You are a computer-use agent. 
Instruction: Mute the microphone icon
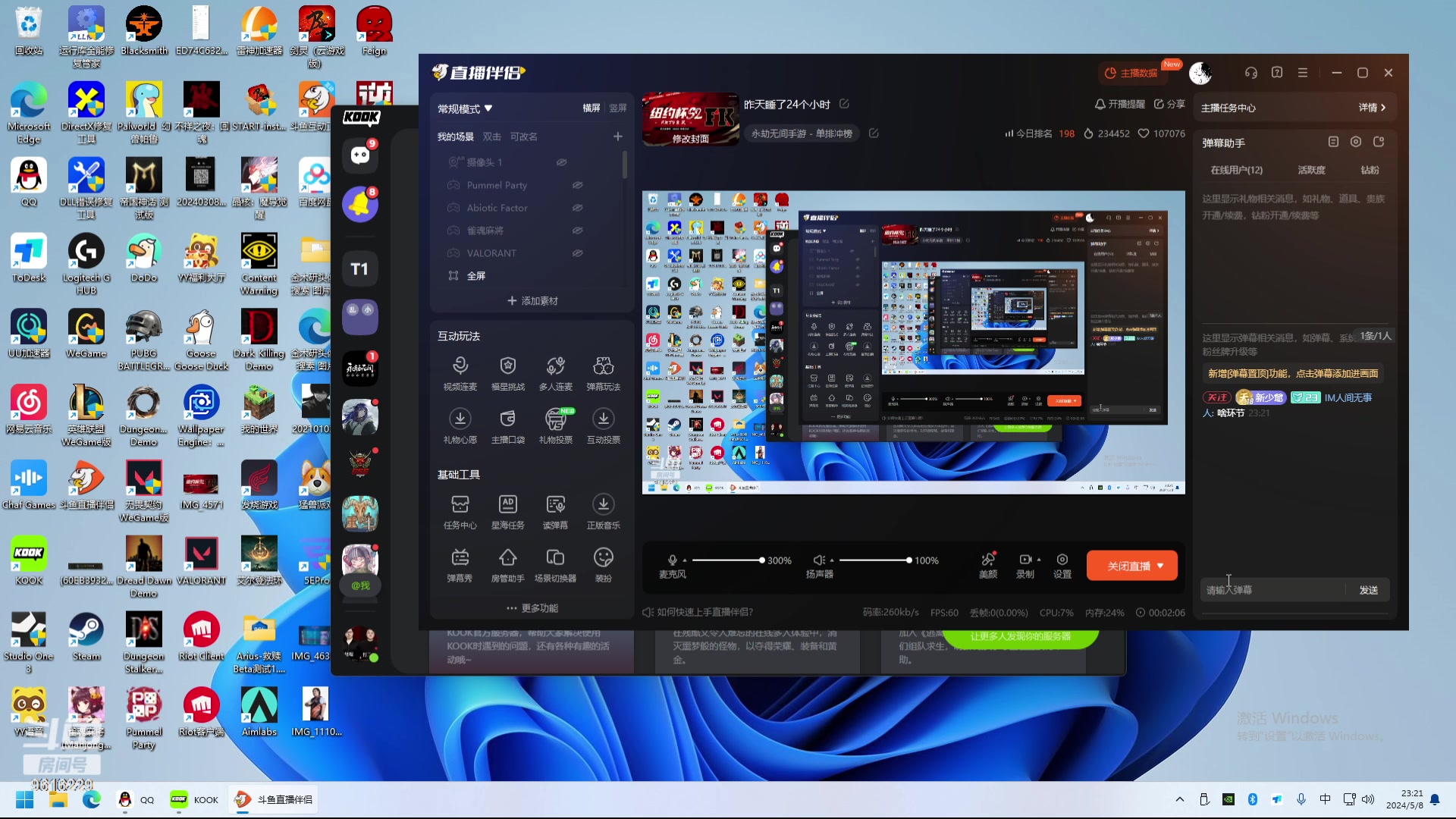[672, 560]
